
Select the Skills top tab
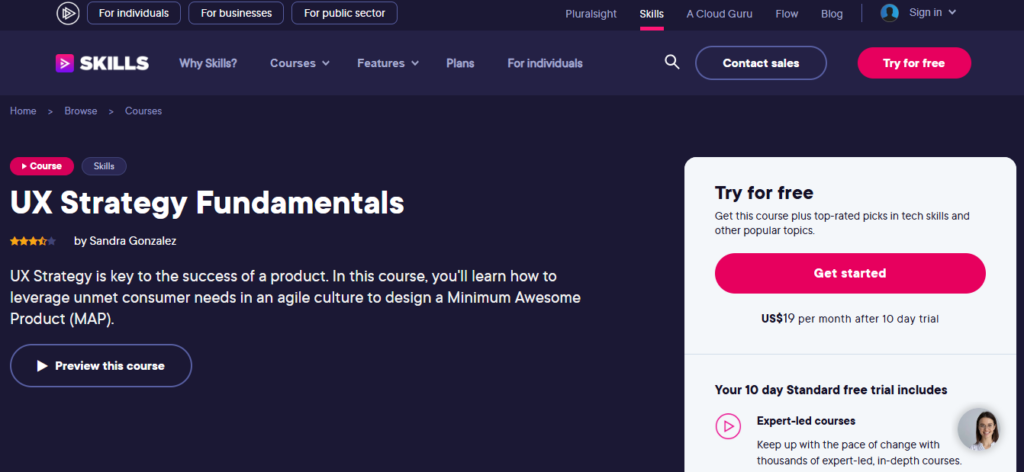coord(652,14)
